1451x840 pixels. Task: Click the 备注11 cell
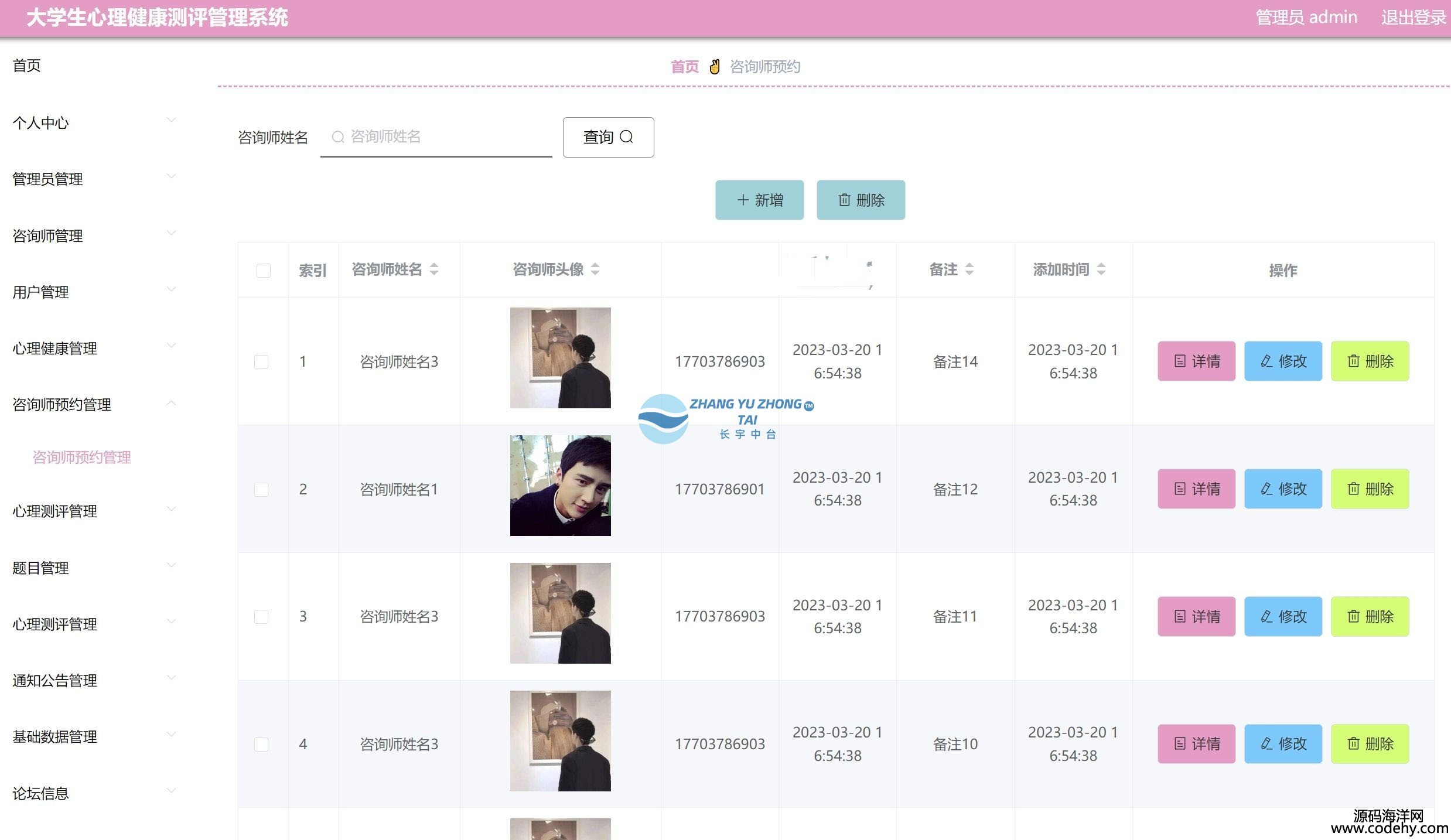pos(955,616)
